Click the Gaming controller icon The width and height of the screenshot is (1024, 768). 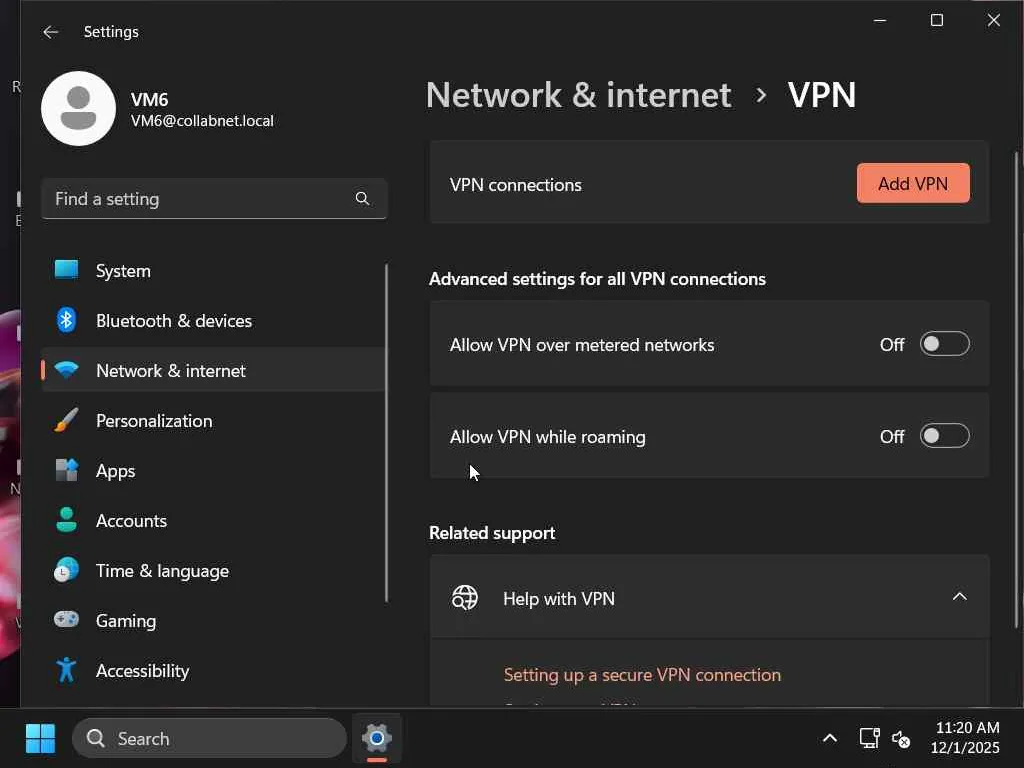[x=66, y=620]
